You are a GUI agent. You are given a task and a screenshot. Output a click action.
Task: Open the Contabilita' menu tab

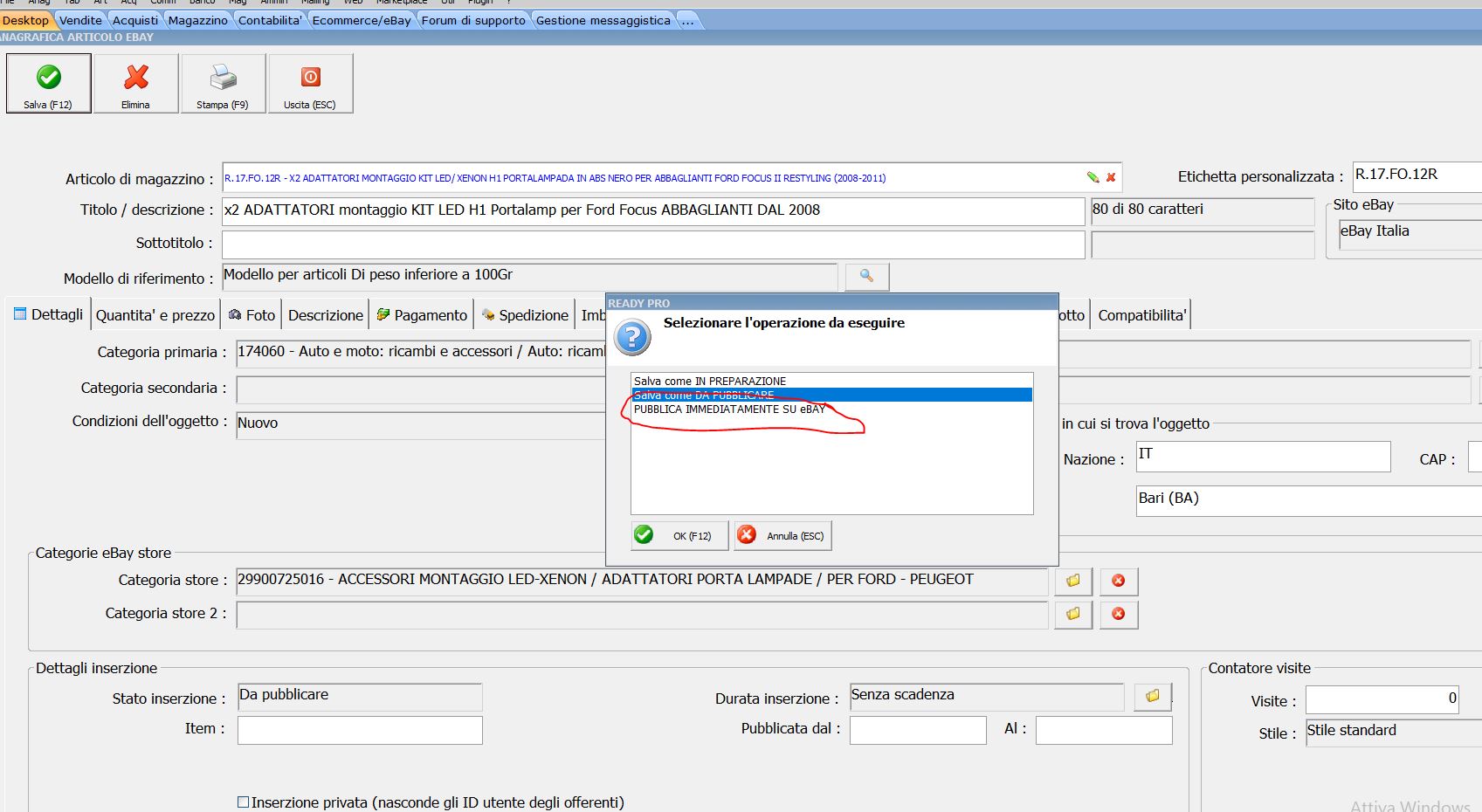pos(270,20)
